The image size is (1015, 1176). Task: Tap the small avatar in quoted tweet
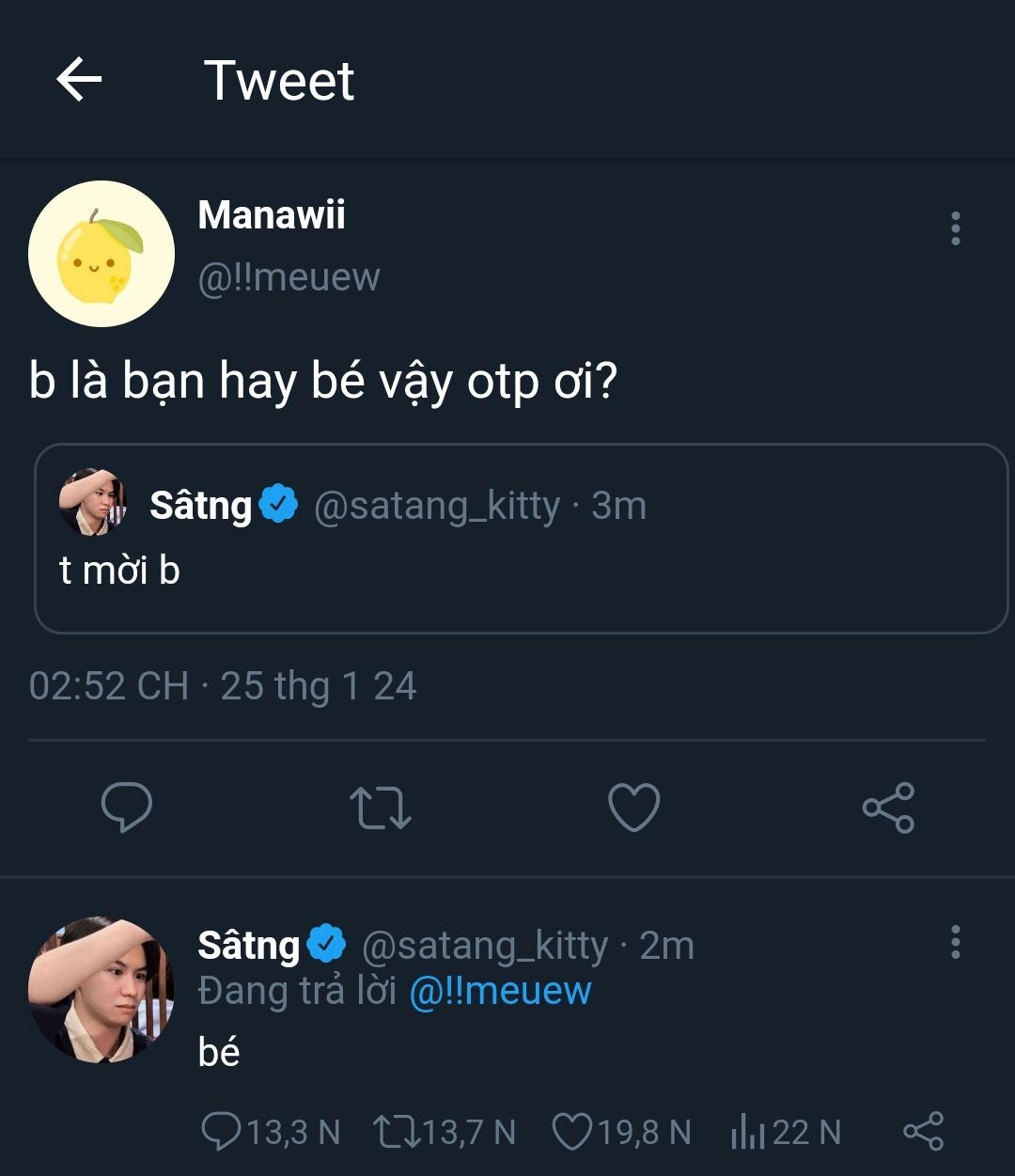click(92, 503)
